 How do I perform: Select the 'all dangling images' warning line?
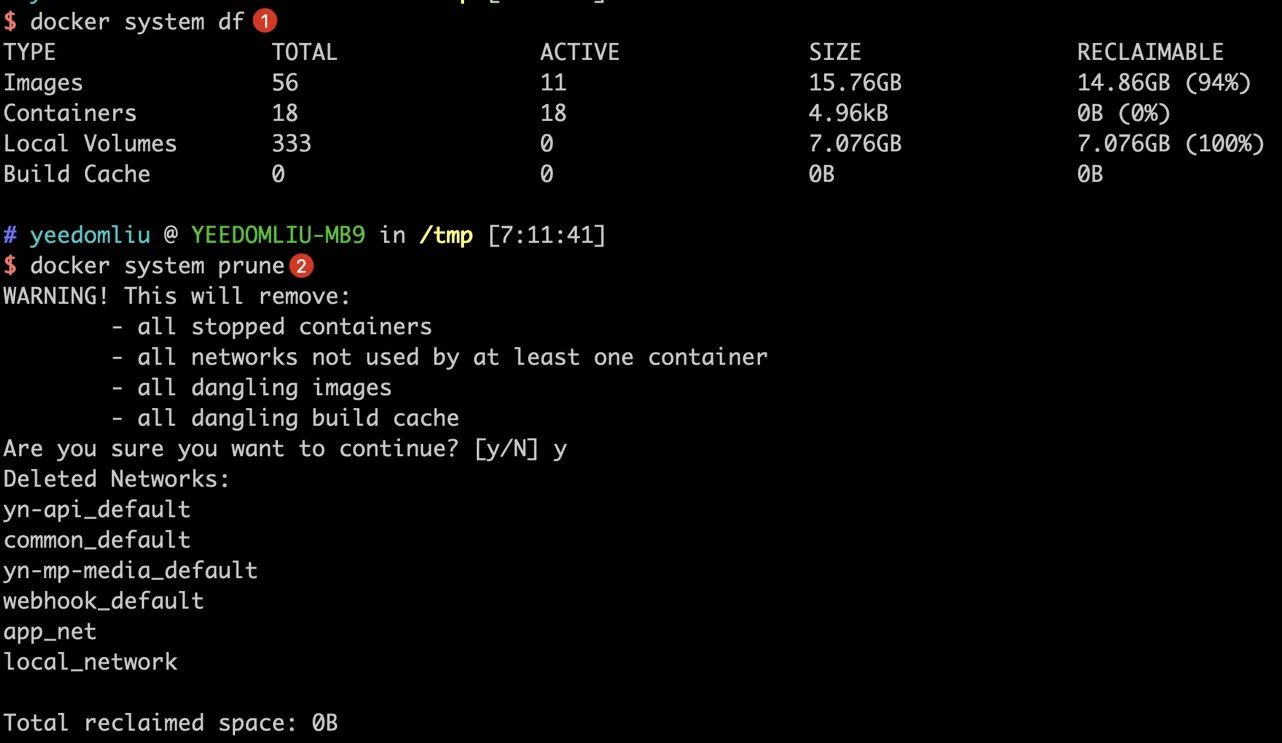pyautogui.click(x=251, y=387)
